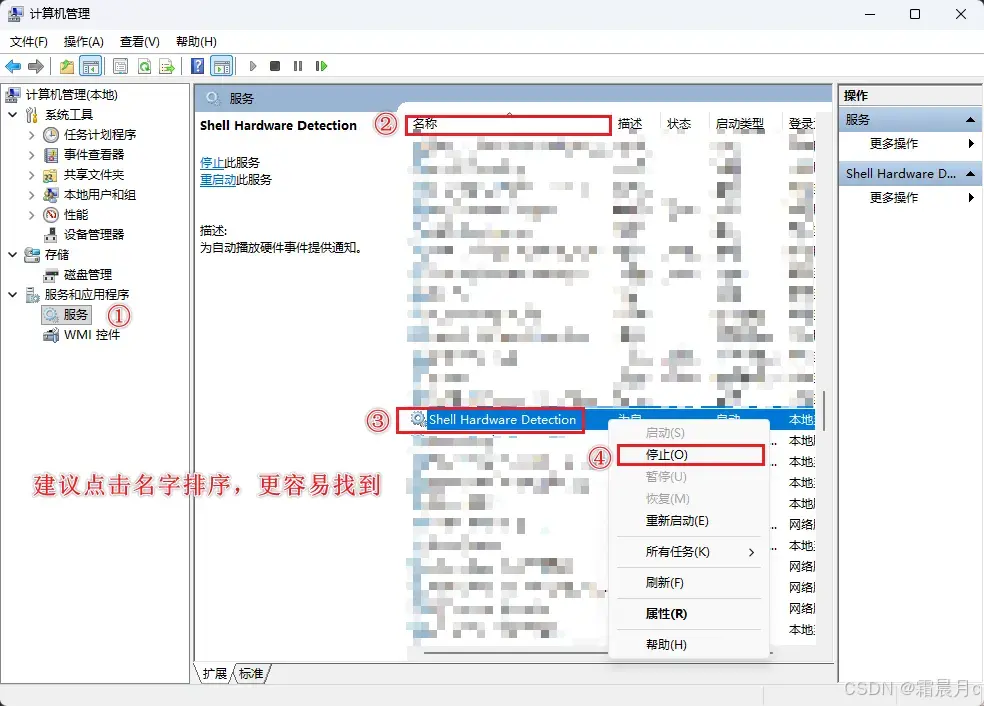The height and width of the screenshot is (706, 984).
Task: Select 共享文件夹 in the tree
Action: pos(94,174)
